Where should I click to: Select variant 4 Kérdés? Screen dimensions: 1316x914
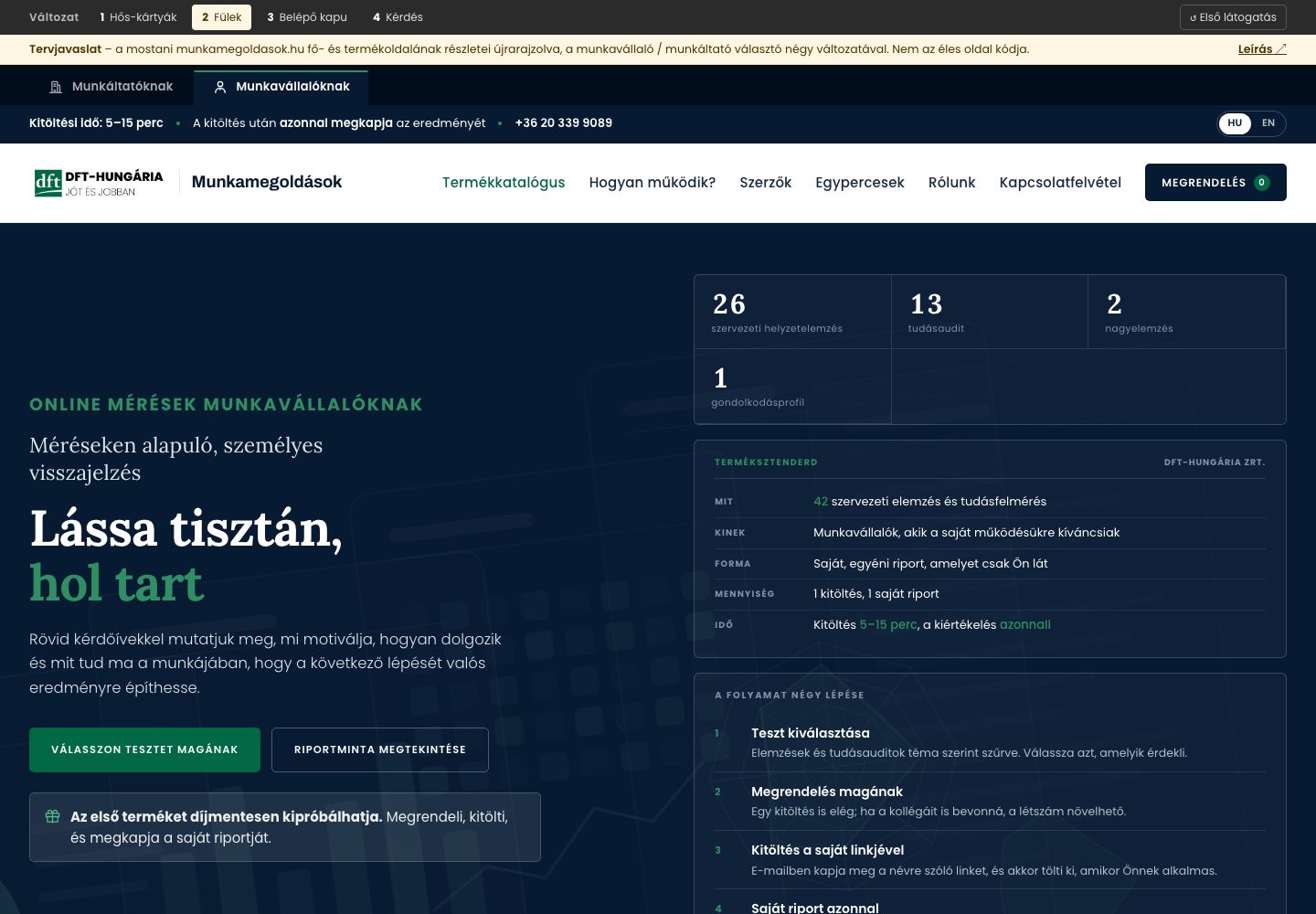coord(398,17)
